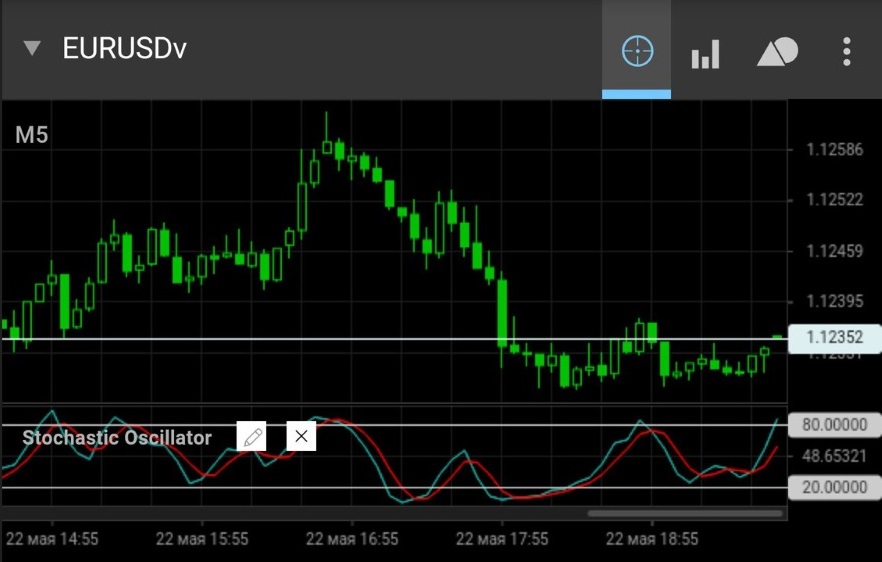The image size is (882, 562).
Task: Tap the M5 timeframe label
Action: click(32, 135)
